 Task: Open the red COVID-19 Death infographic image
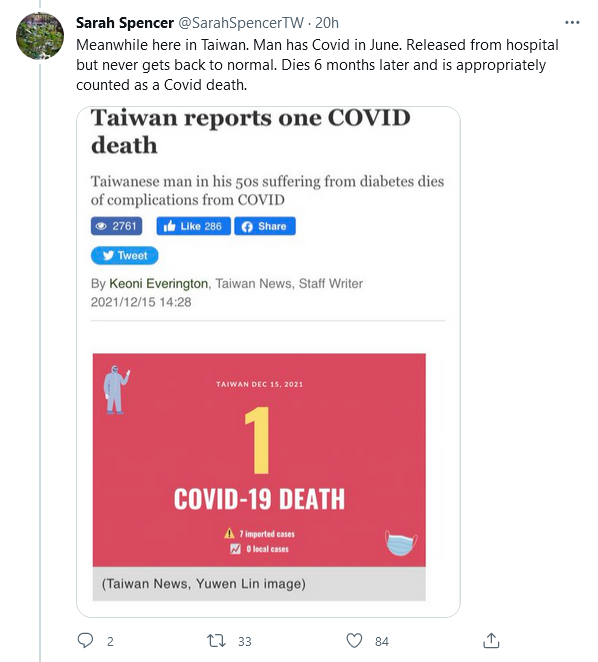click(x=259, y=460)
